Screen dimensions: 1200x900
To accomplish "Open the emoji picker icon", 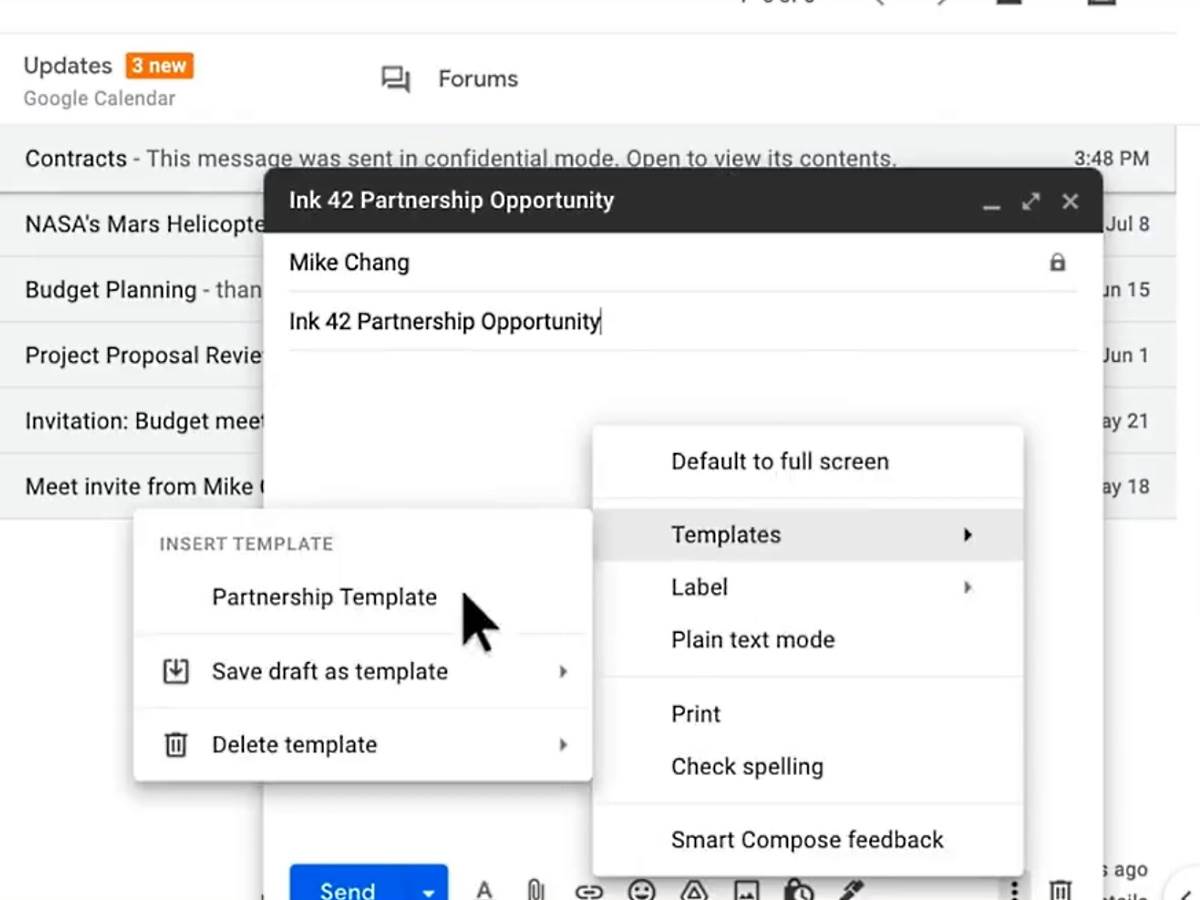I will (641, 890).
